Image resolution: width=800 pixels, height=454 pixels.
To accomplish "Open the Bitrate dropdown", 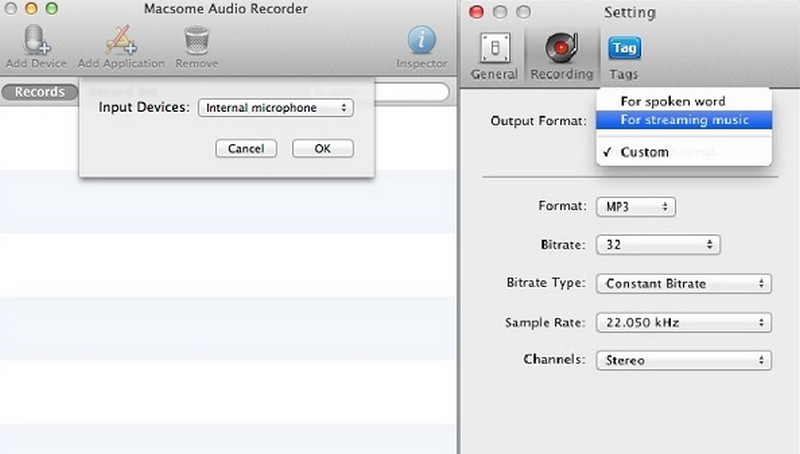I will [657, 244].
